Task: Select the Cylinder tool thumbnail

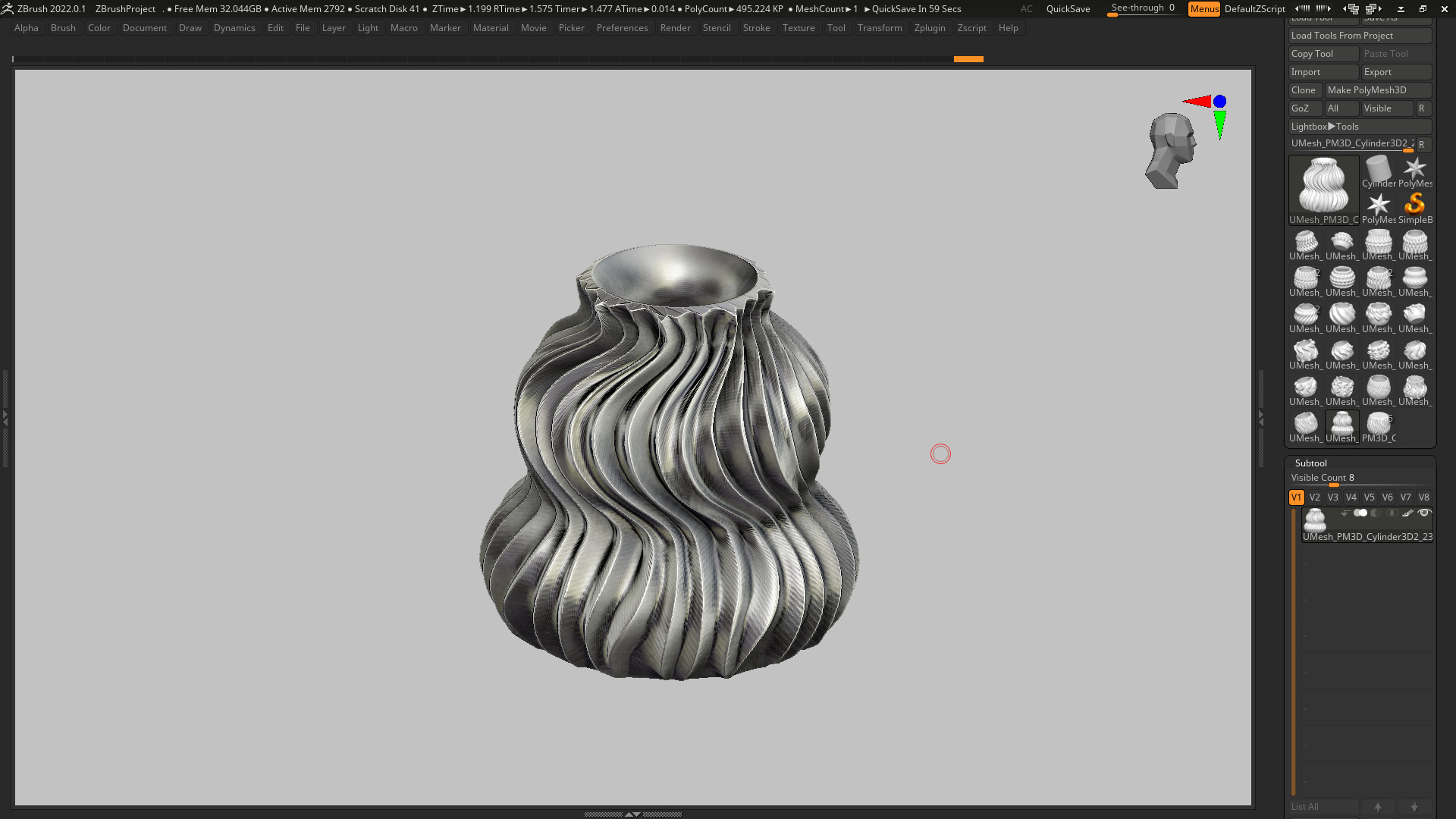Action: 1378,172
